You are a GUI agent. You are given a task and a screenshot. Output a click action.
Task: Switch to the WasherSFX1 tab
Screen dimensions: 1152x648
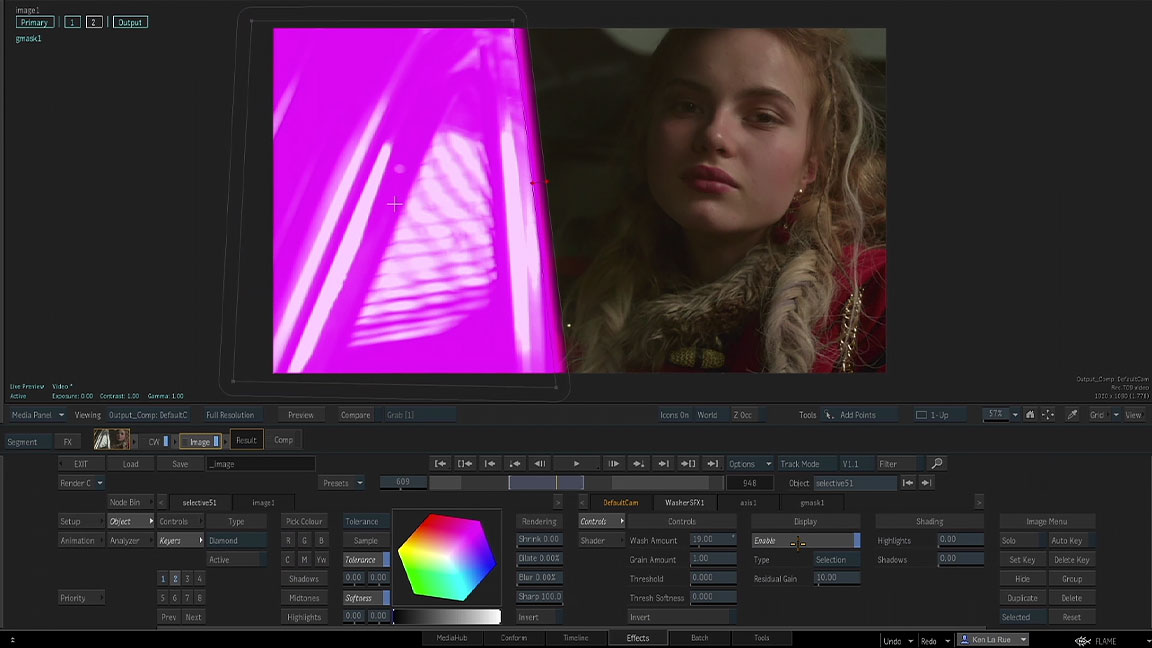click(684, 503)
